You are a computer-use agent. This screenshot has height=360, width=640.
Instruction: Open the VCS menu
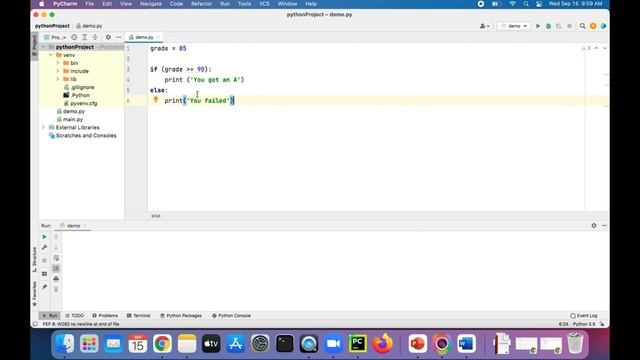coord(264,4)
